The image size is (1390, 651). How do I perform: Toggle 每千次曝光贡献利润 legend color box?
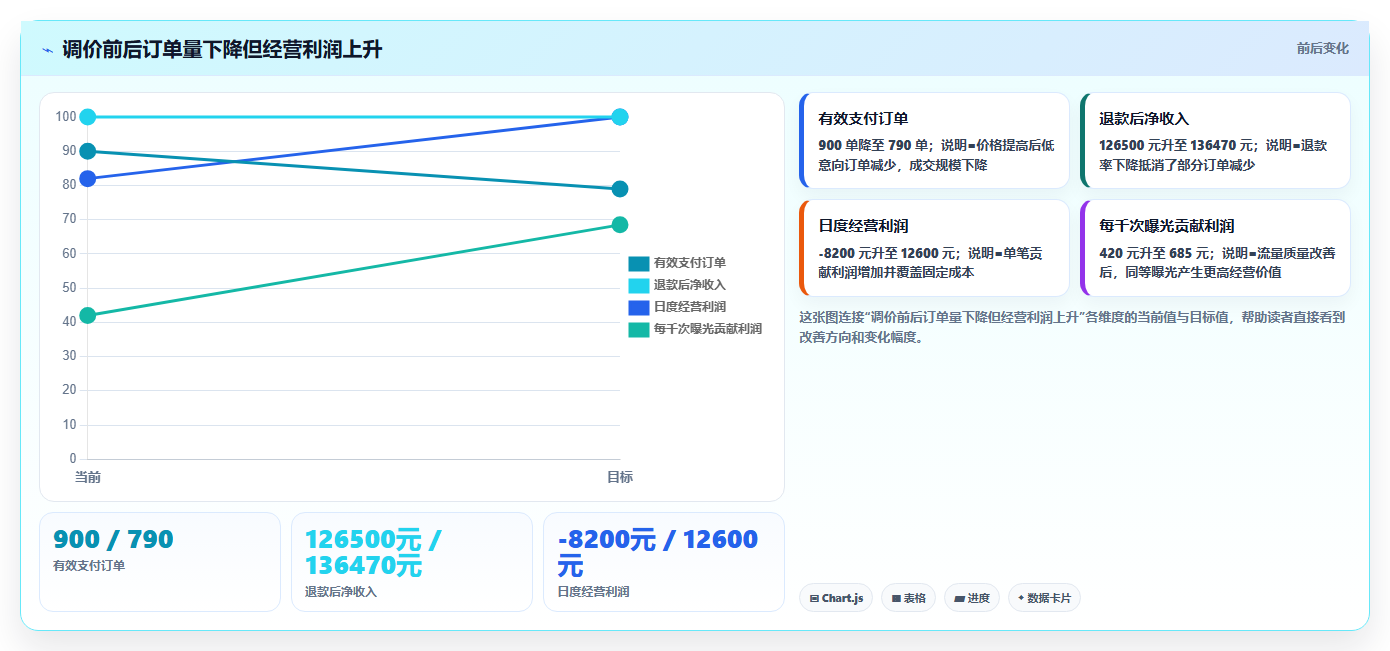(638, 329)
